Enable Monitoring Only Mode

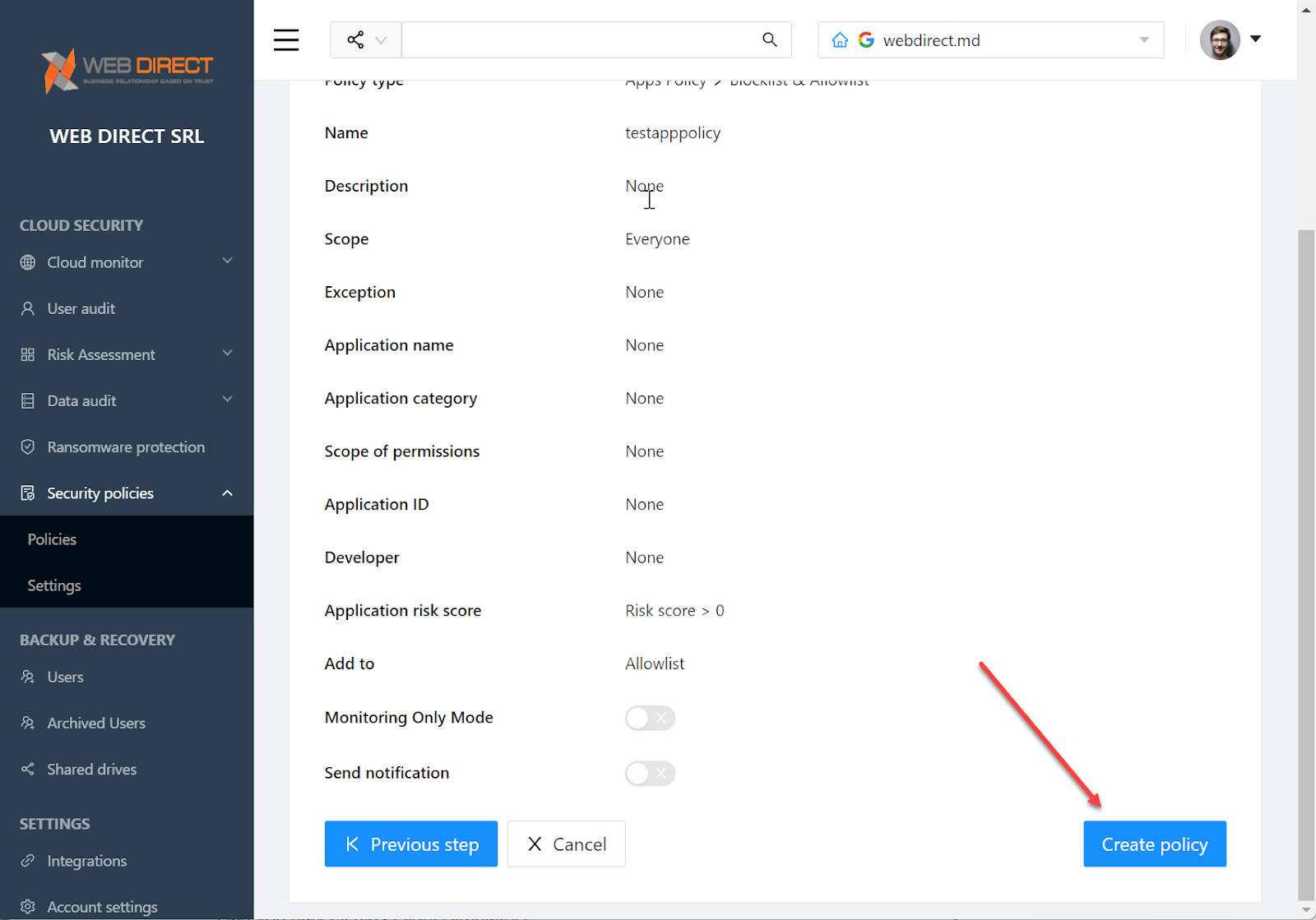(650, 718)
